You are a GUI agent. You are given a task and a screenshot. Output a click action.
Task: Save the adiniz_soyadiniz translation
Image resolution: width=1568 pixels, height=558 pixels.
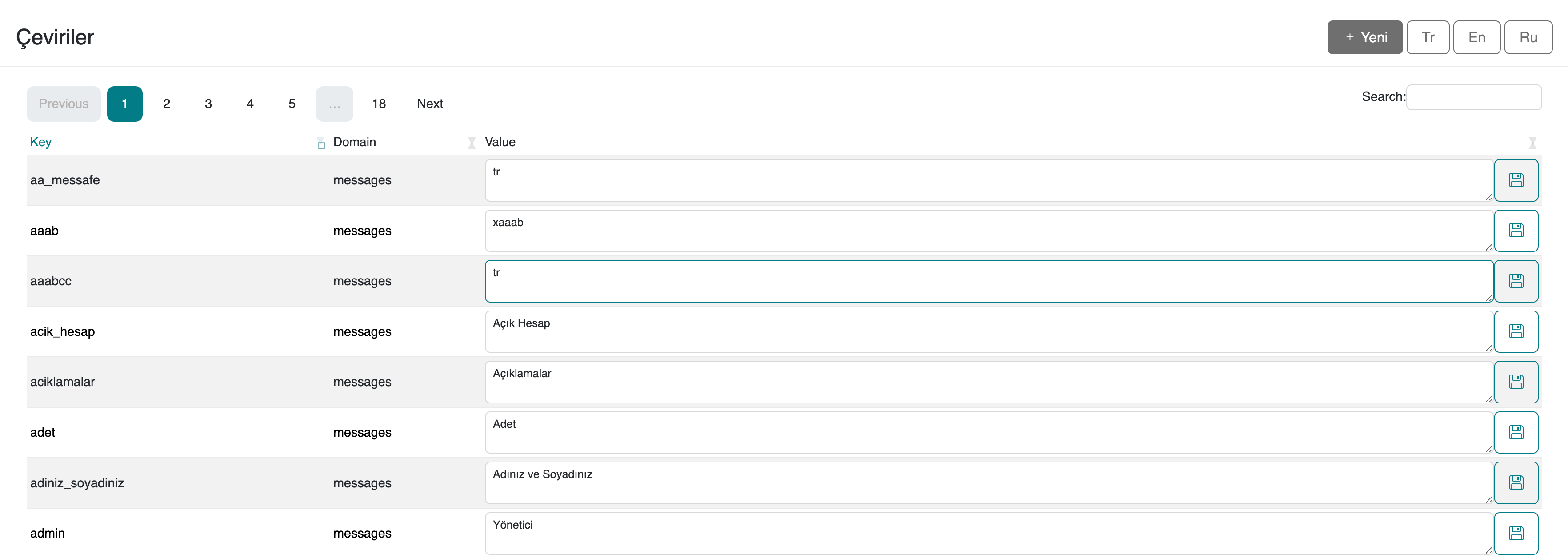[1516, 483]
